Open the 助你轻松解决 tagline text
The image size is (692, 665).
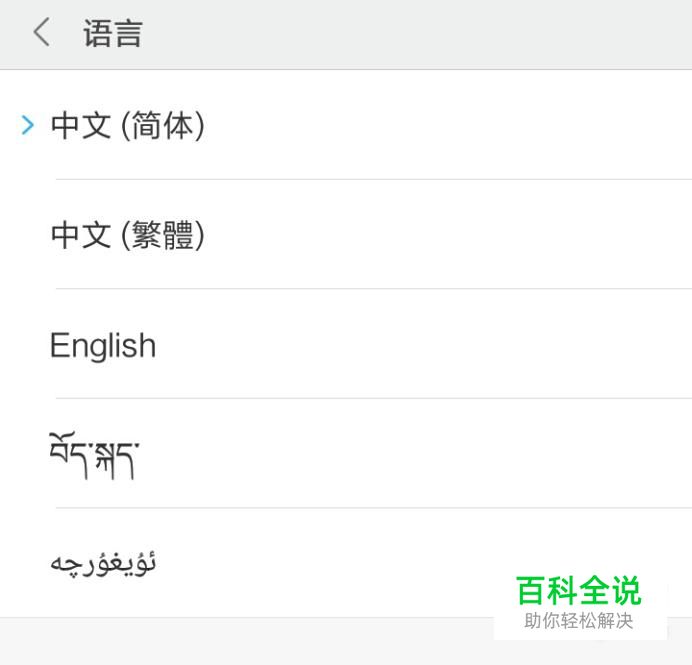point(579,621)
